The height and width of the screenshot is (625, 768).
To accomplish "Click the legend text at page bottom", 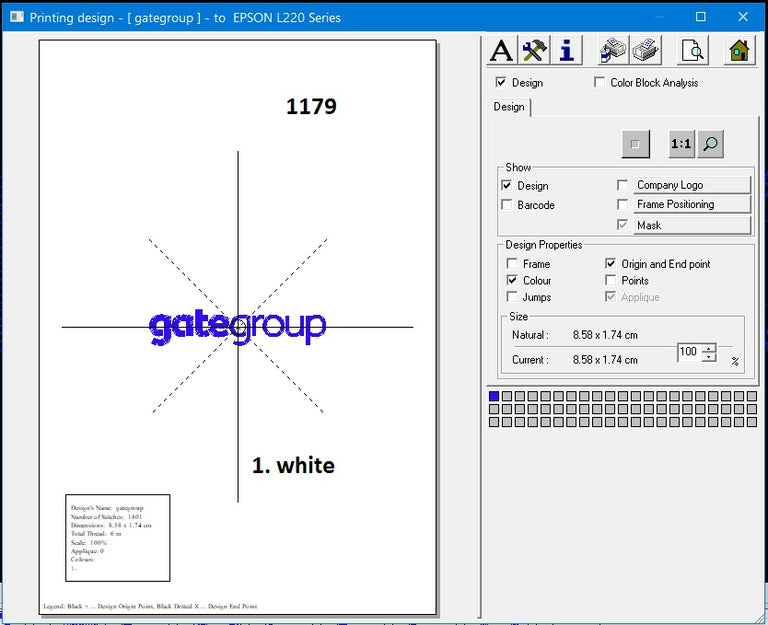I will (x=150, y=606).
